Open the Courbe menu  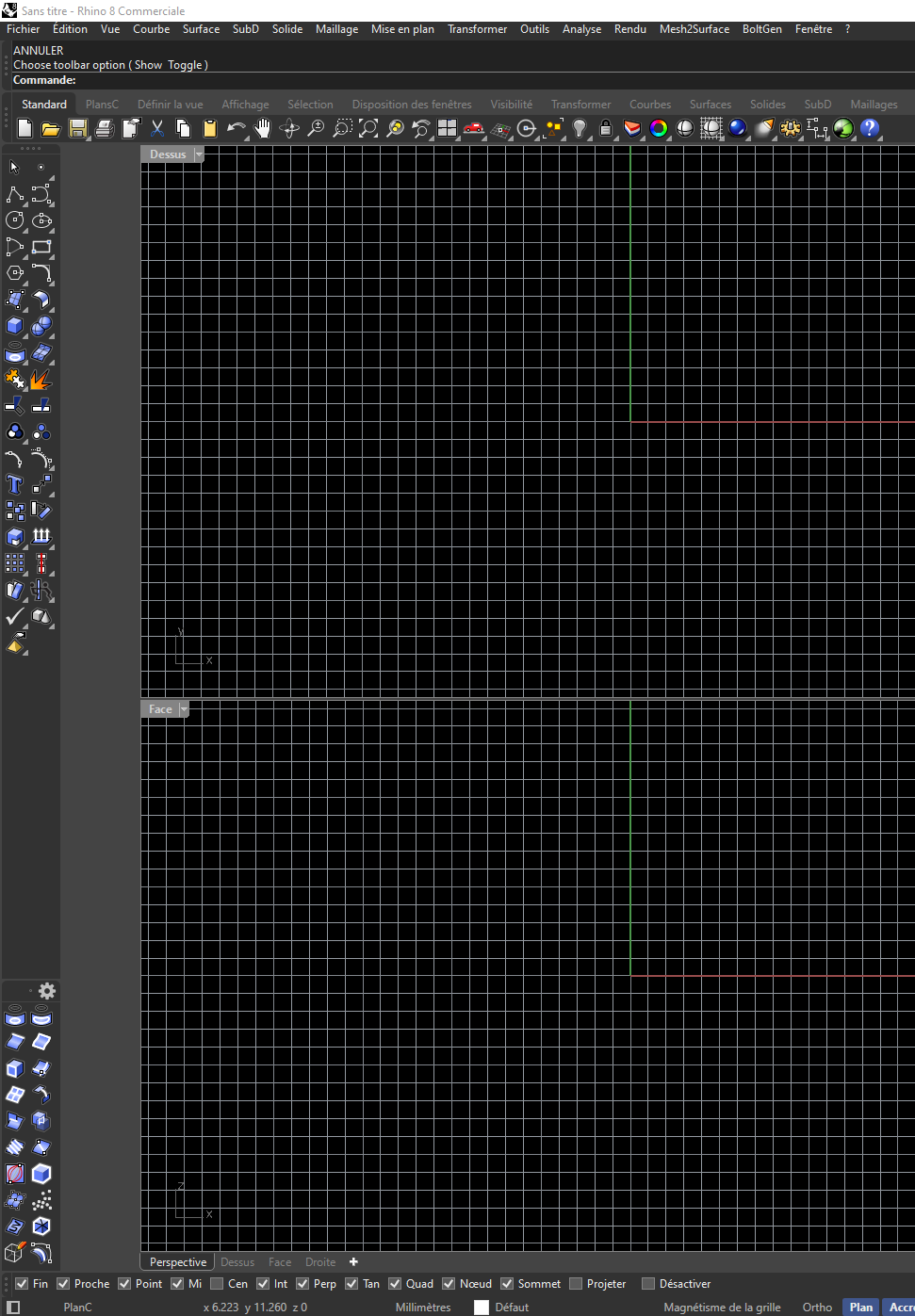click(x=152, y=29)
